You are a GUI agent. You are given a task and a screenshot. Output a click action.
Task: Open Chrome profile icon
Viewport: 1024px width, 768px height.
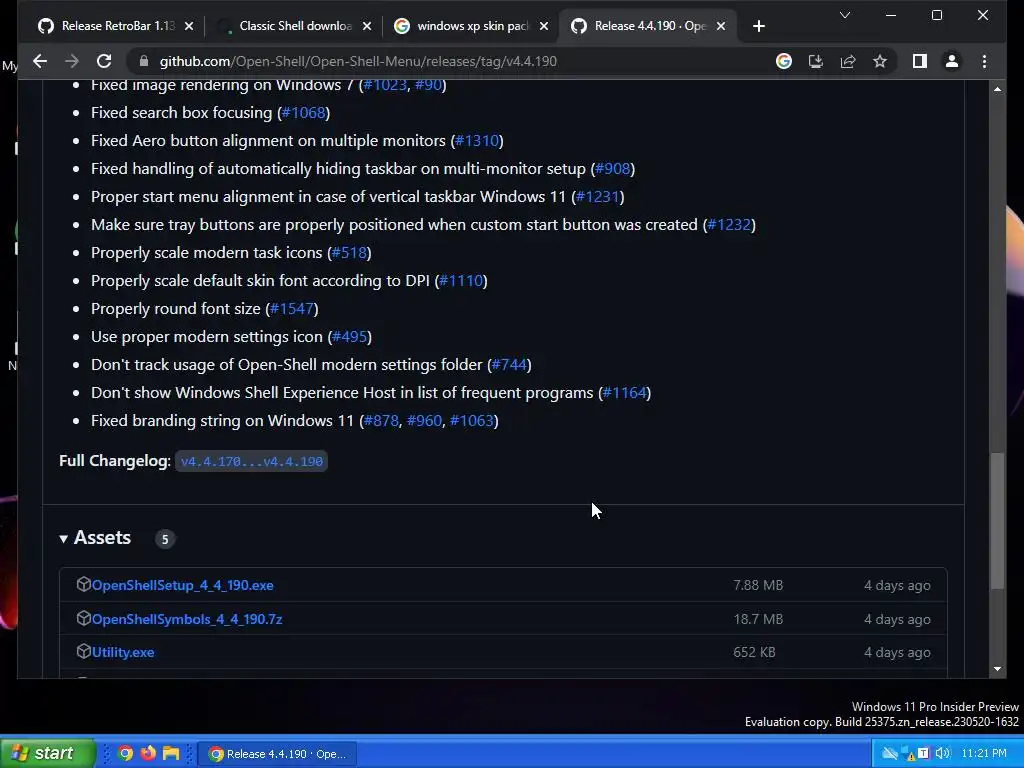952,61
